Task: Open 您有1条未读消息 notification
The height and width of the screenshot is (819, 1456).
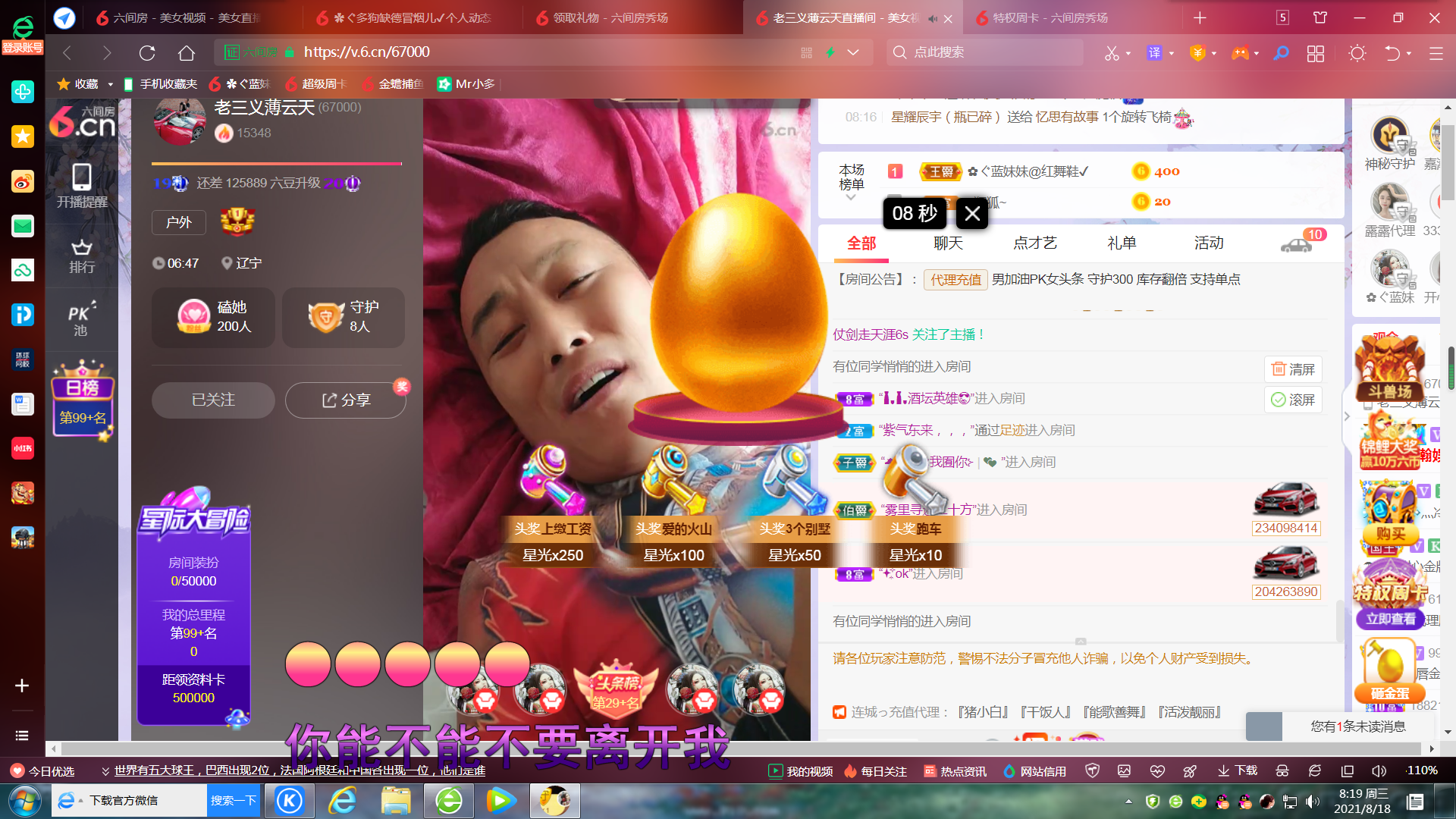Action: tap(1357, 726)
